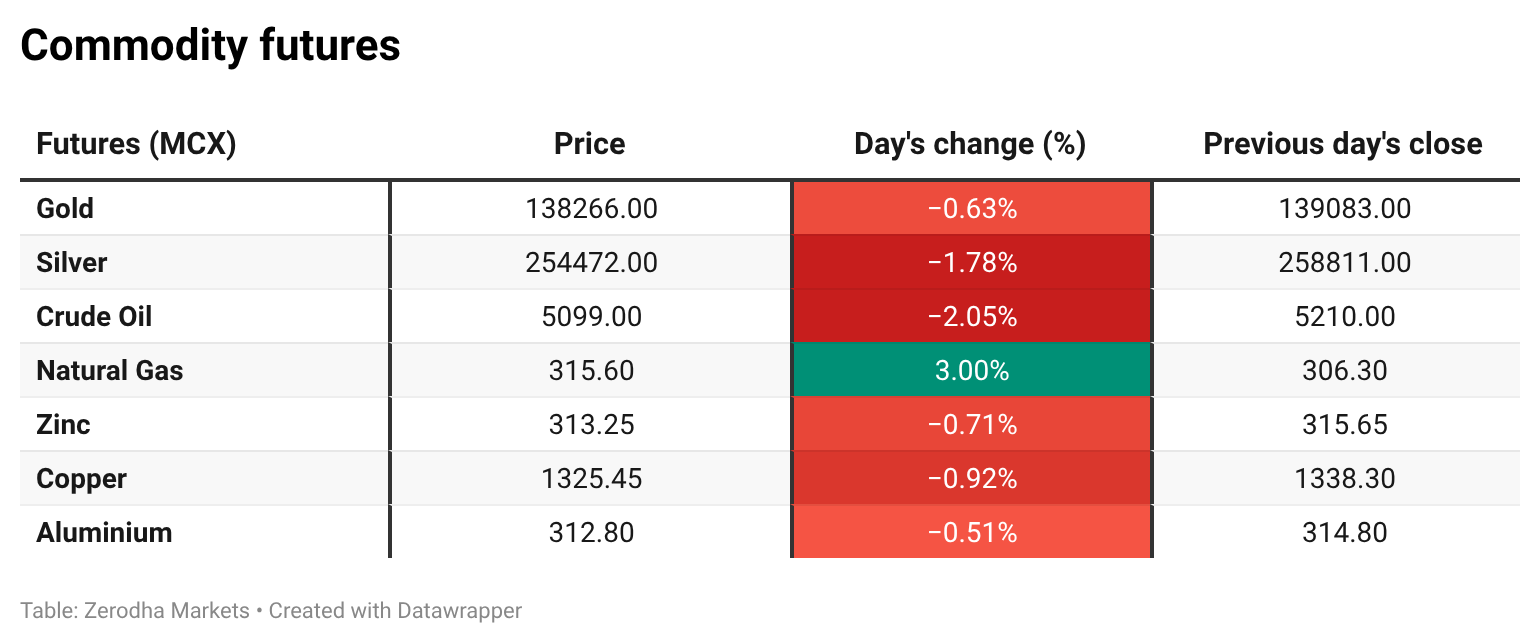Select the Zinc row label

63,424
